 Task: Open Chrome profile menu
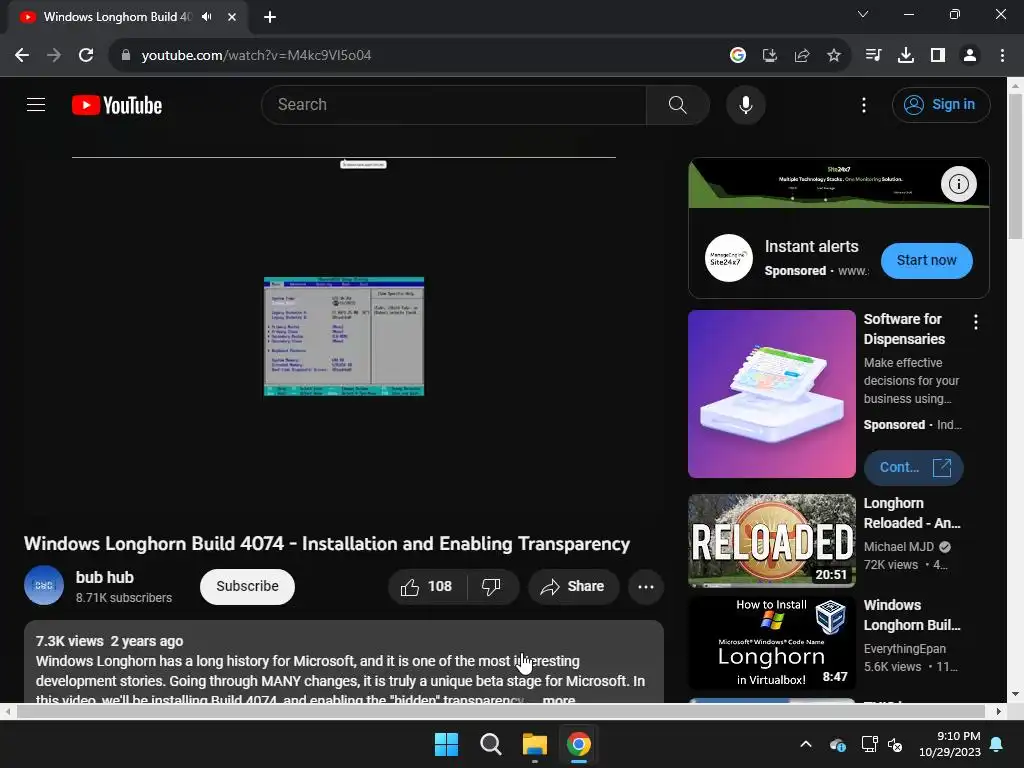pyautogui.click(x=970, y=56)
